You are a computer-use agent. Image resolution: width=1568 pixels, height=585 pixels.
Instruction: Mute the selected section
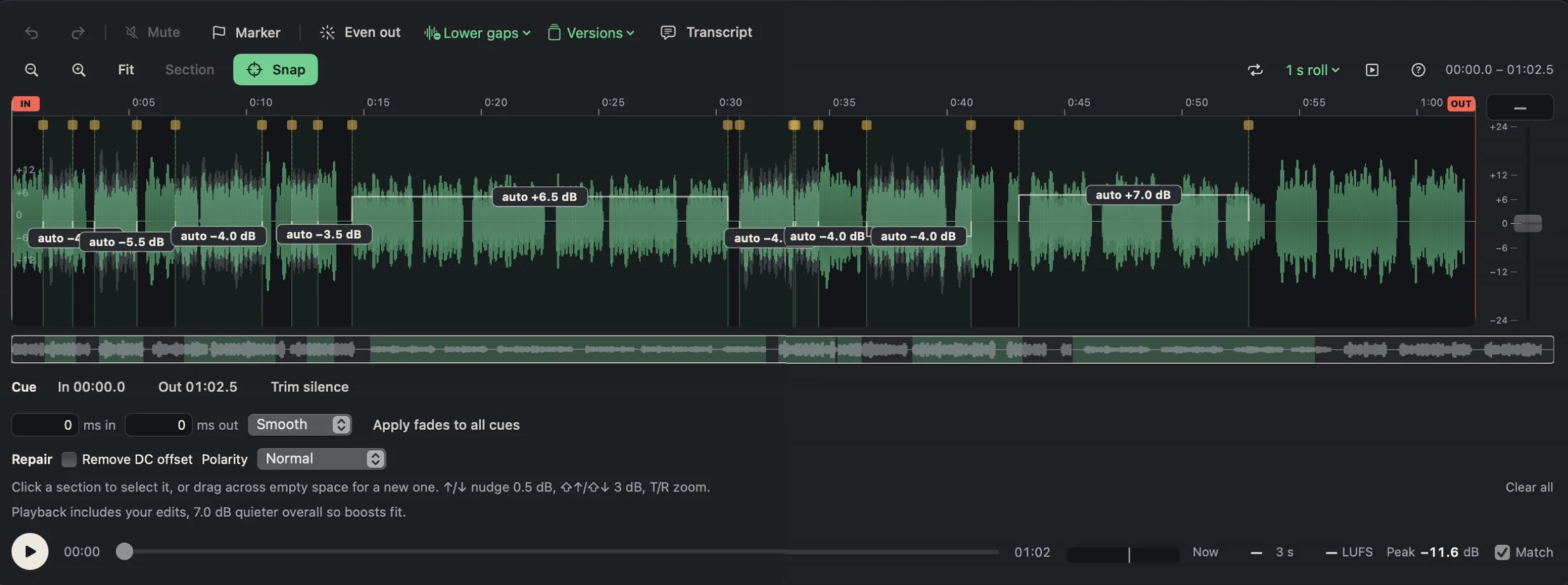pyautogui.click(x=152, y=32)
